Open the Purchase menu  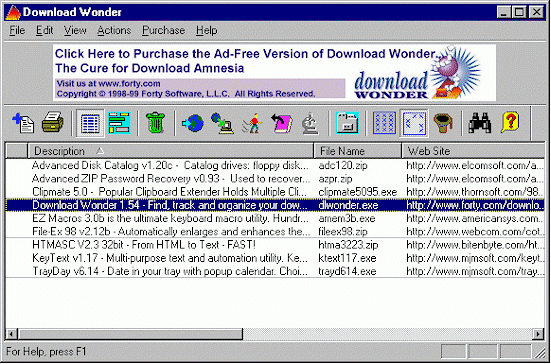point(163,31)
